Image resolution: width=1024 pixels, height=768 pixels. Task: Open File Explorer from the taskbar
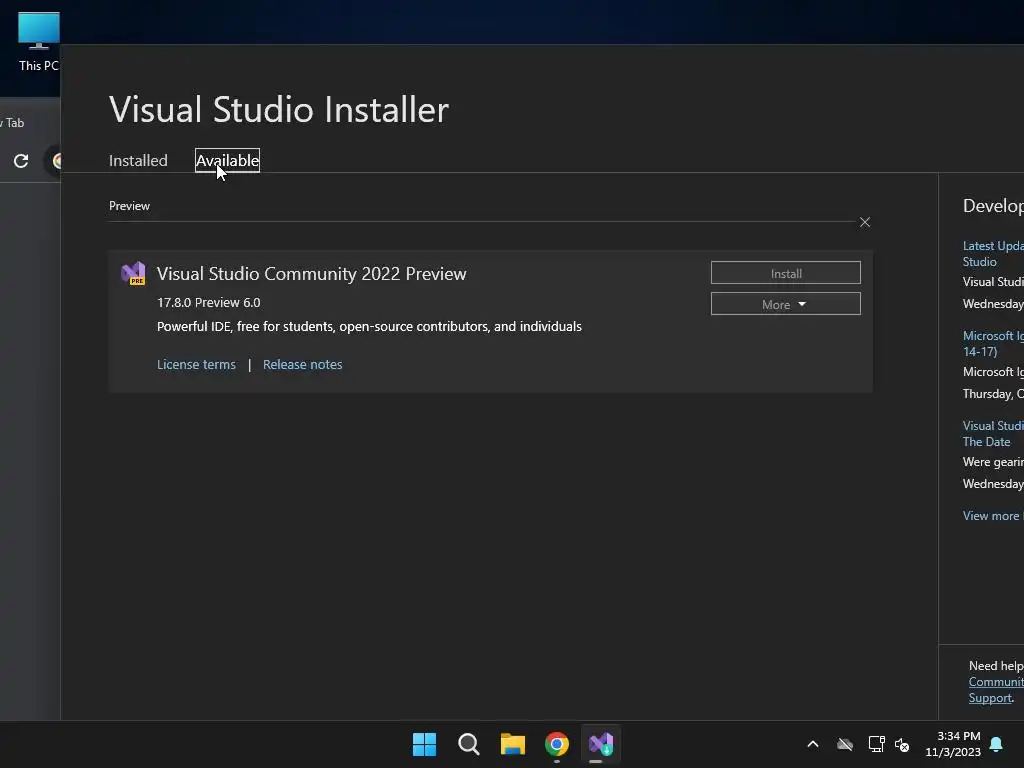pos(513,744)
